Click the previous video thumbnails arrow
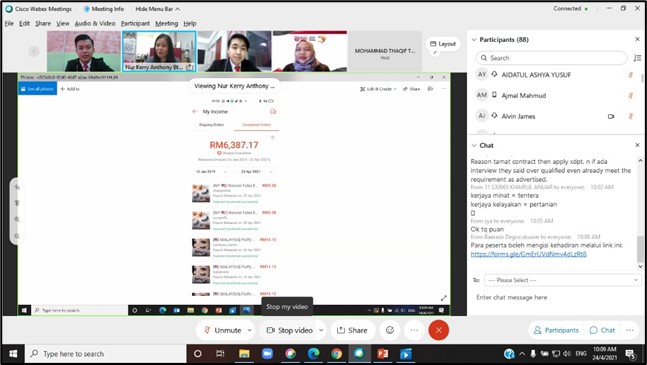The image size is (647, 365). pos(34,51)
